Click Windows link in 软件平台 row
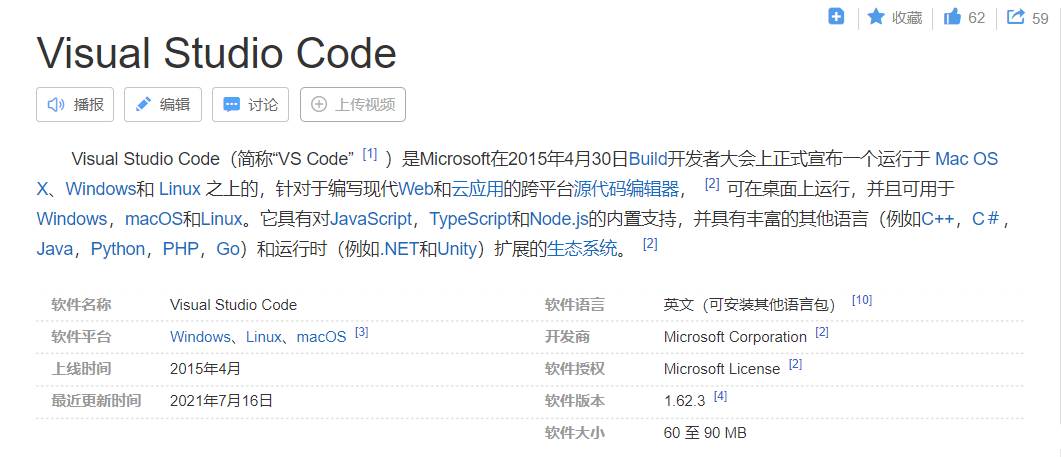Screen dimensions: 1061x457 pos(200,336)
